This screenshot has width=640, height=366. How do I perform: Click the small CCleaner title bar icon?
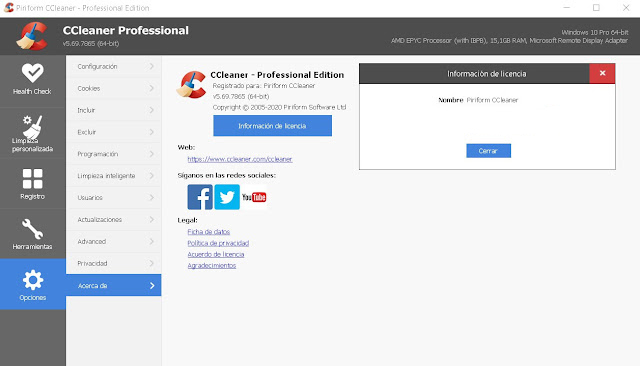(9, 8)
